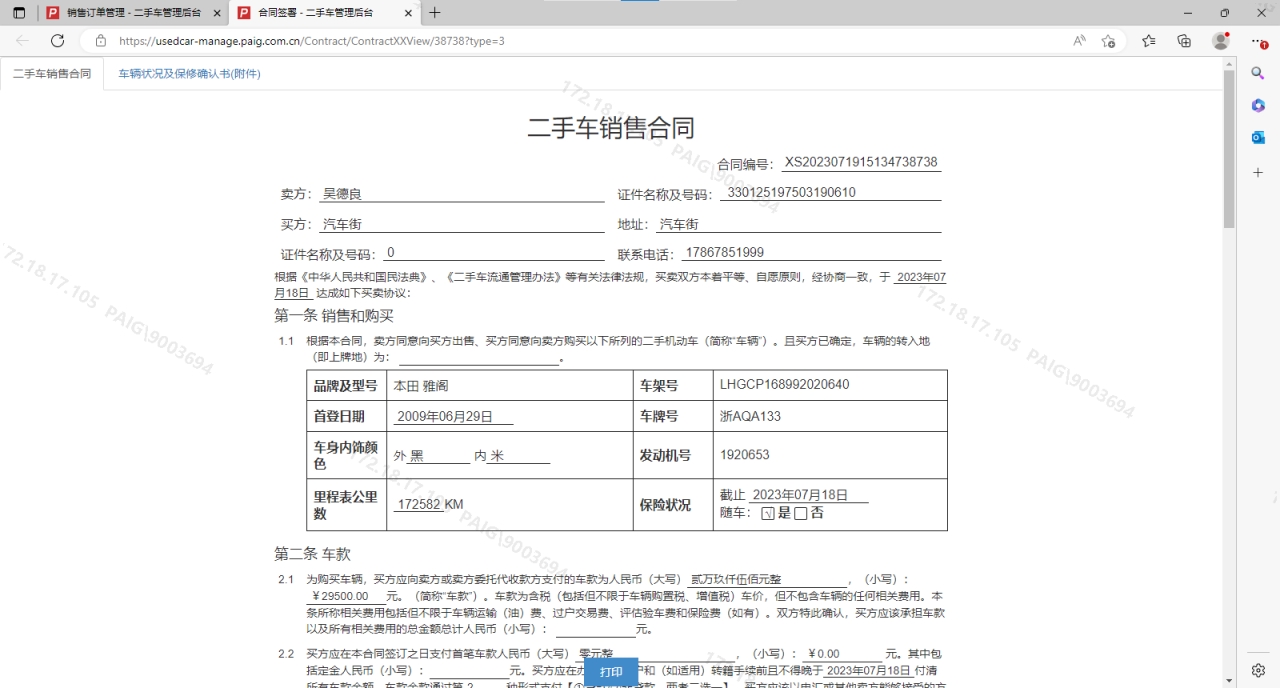Click engine number 1920653
1280x688 pixels.
click(x=745, y=455)
